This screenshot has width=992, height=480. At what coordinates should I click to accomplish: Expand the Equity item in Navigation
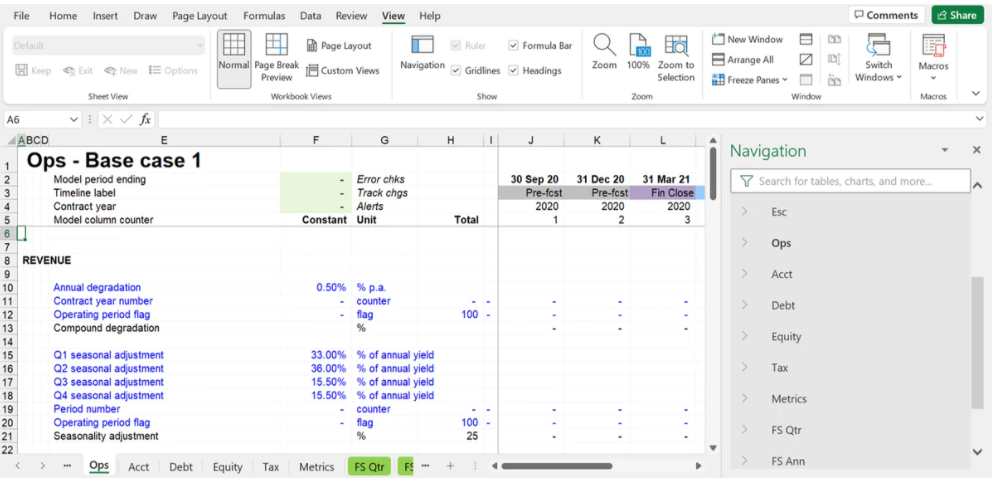(x=744, y=336)
